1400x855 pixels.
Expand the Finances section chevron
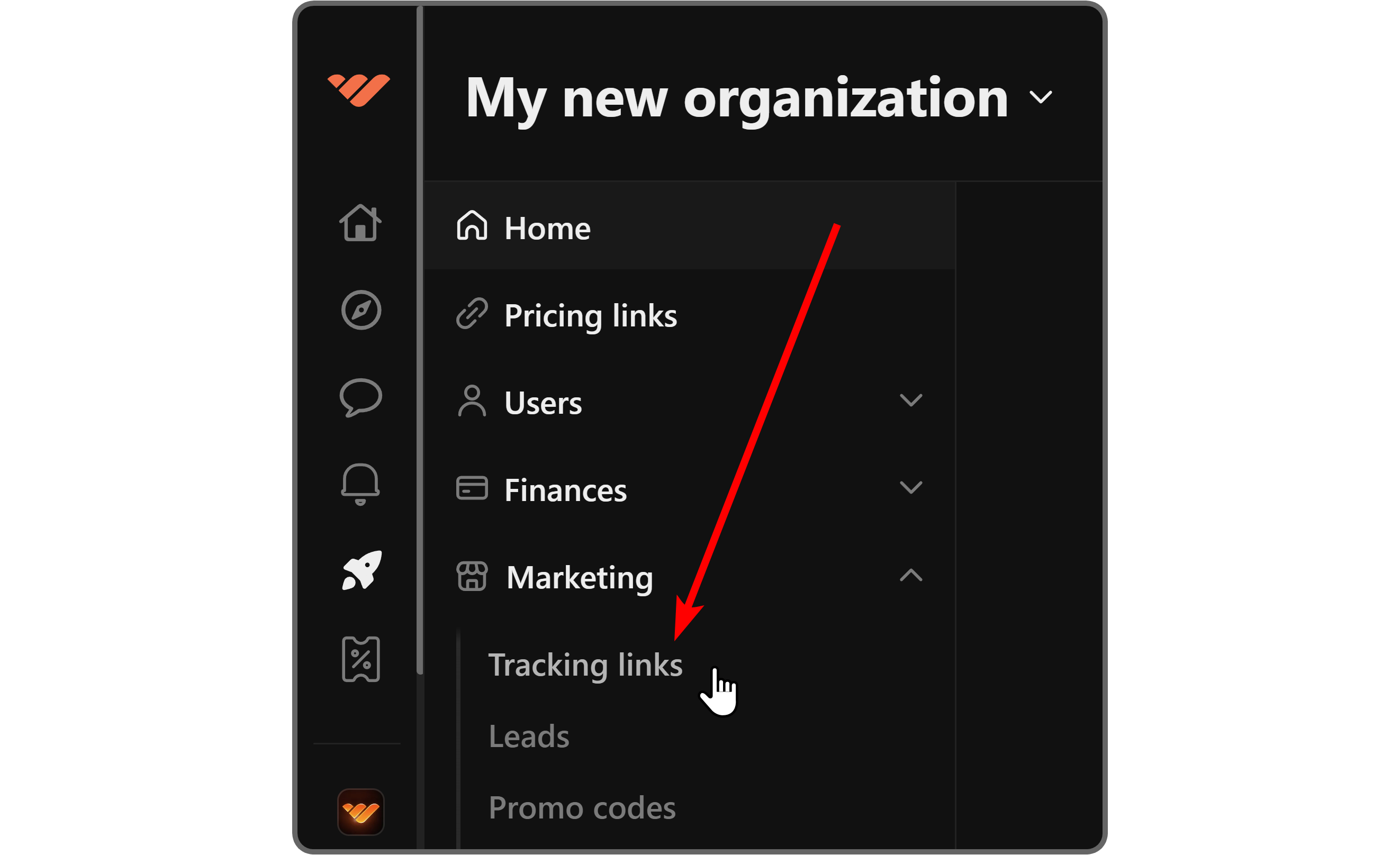tap(911, 487)
